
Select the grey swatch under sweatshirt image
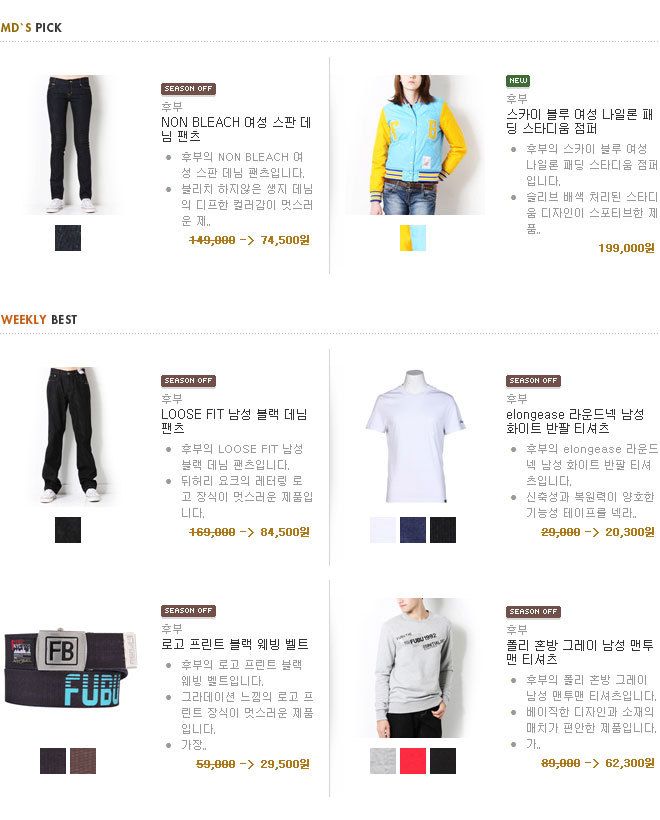(x=383, y=761)
